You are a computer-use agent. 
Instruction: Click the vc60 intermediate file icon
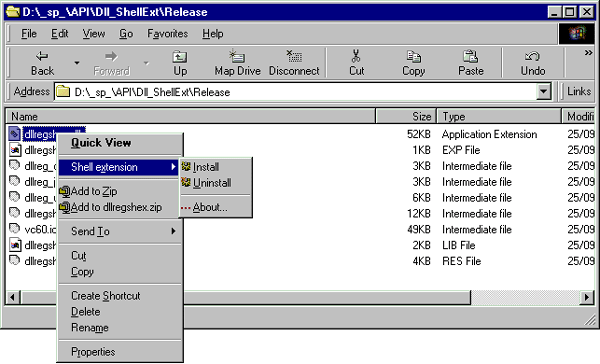15,229
